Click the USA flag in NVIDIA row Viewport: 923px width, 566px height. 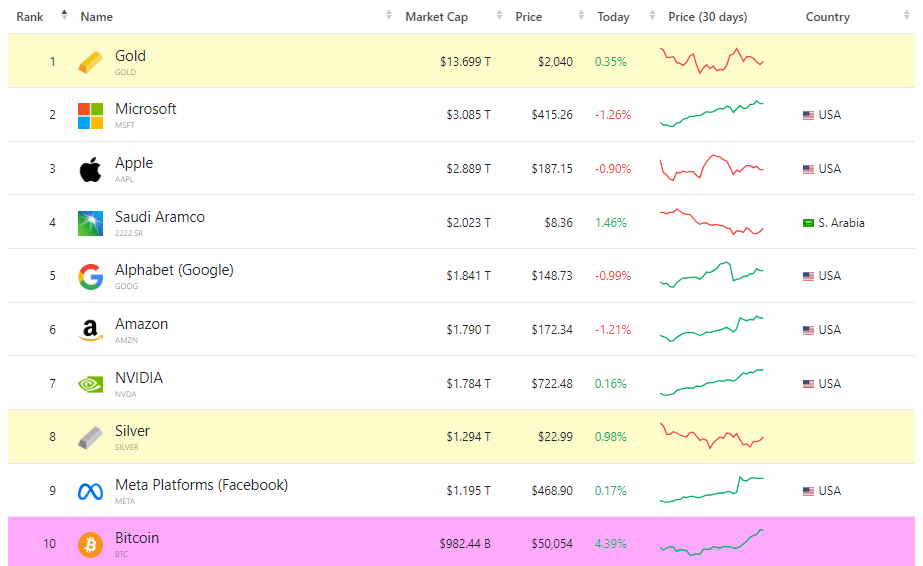(808, 384)
